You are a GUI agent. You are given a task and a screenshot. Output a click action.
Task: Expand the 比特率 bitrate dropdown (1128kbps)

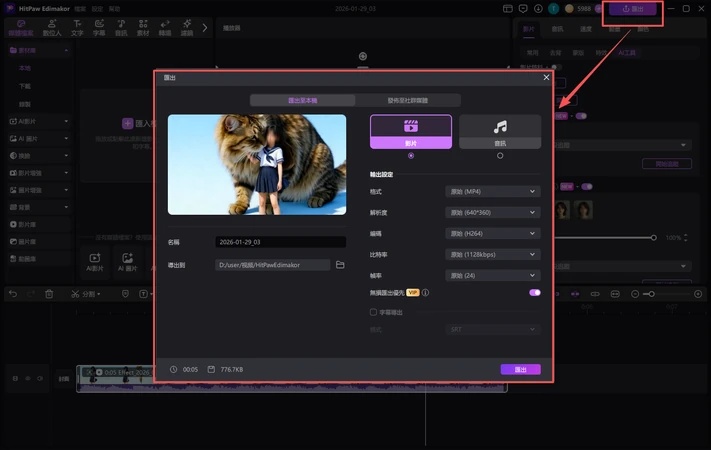[492, 254]
